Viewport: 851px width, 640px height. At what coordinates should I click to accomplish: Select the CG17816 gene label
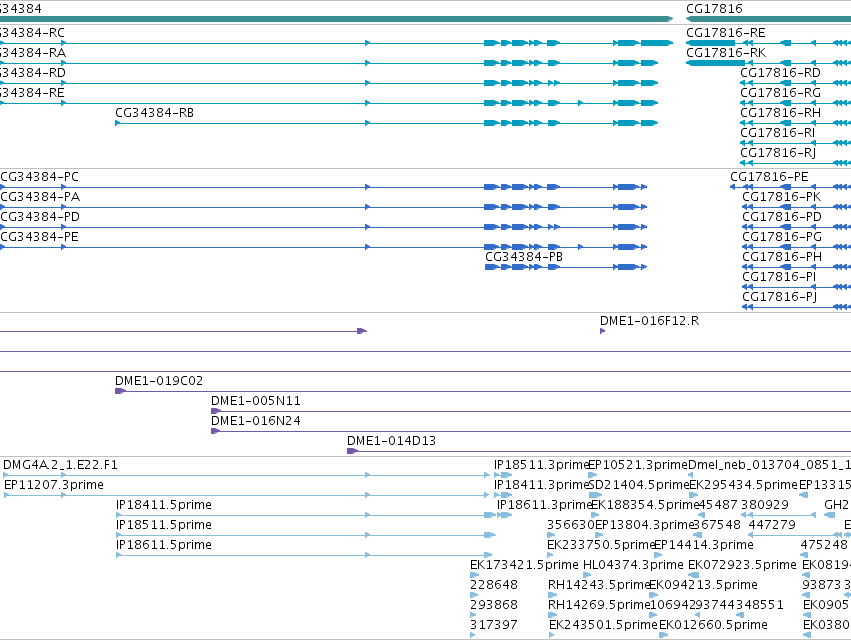pos(714,9)
